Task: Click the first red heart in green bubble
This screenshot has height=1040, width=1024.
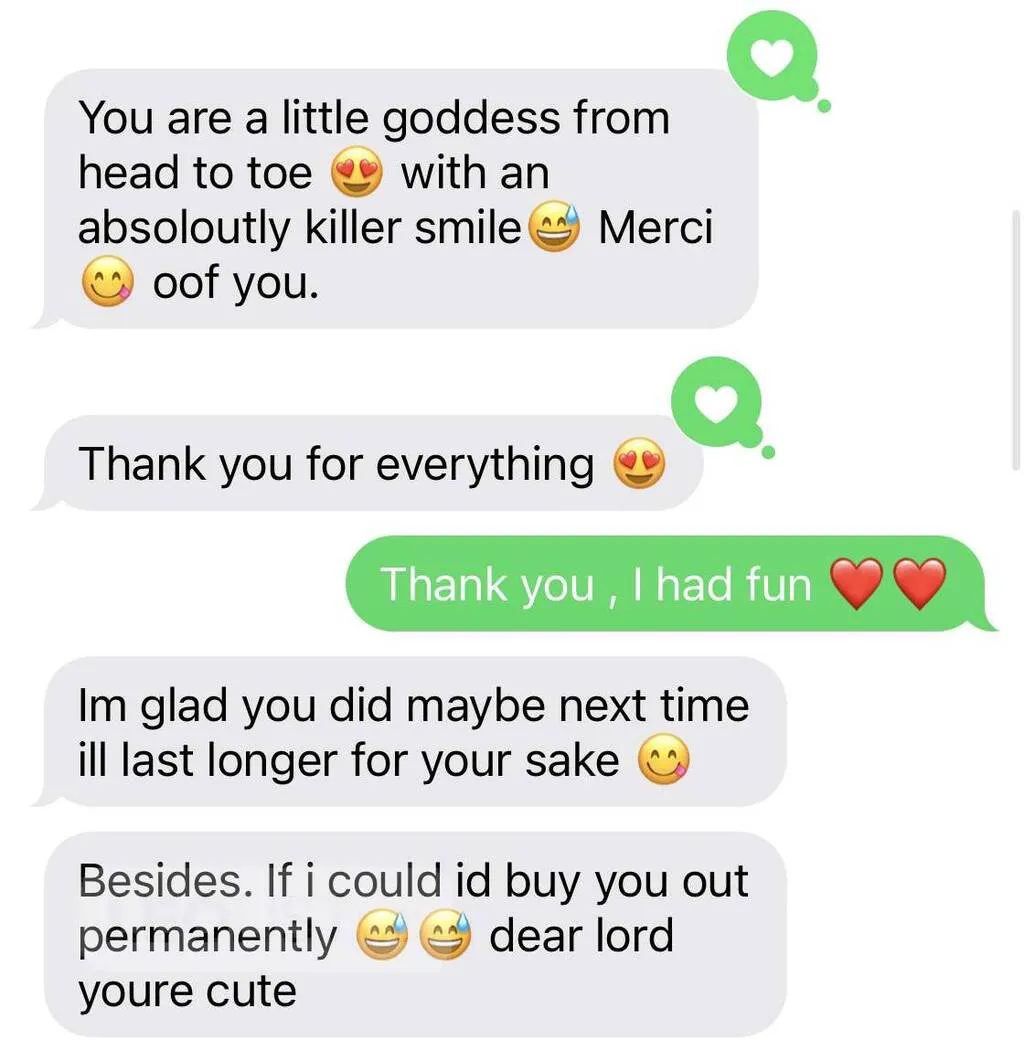Action: [x=857, y=584]
